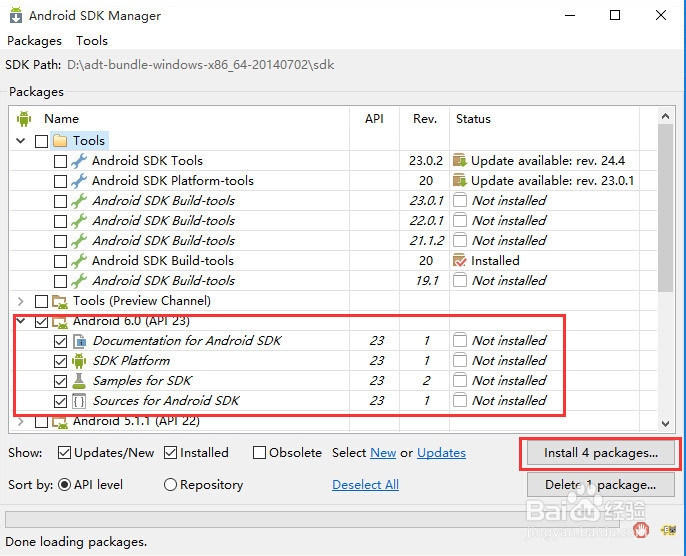Collapse the Android 6.0 (API 23) group
The height and width of the screenshot is (556, 686).
22,322
